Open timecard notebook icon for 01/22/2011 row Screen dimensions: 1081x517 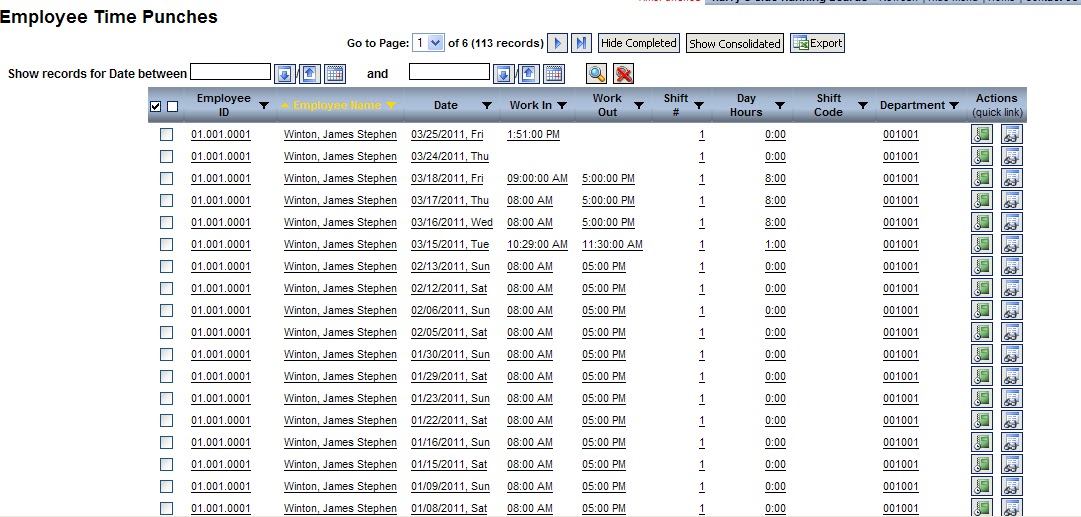click(x=982, y=420)
